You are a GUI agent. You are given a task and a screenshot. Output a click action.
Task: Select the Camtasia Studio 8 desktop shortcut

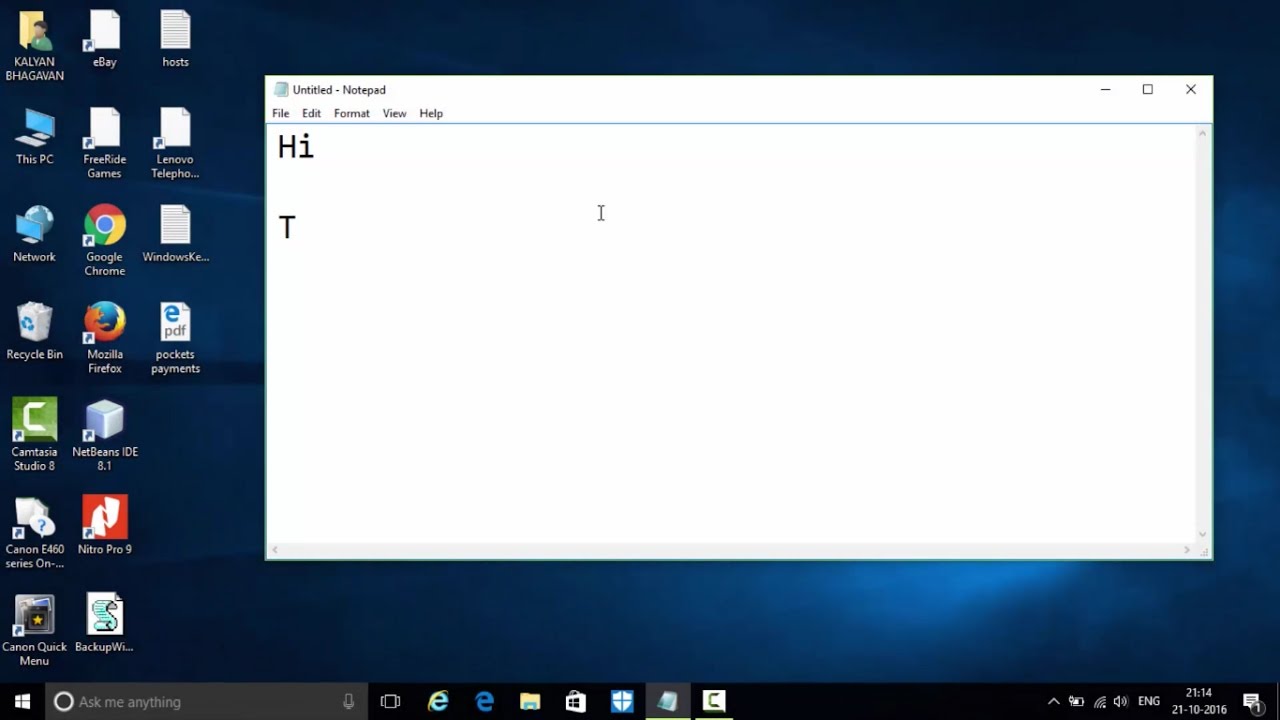[35, 436]
